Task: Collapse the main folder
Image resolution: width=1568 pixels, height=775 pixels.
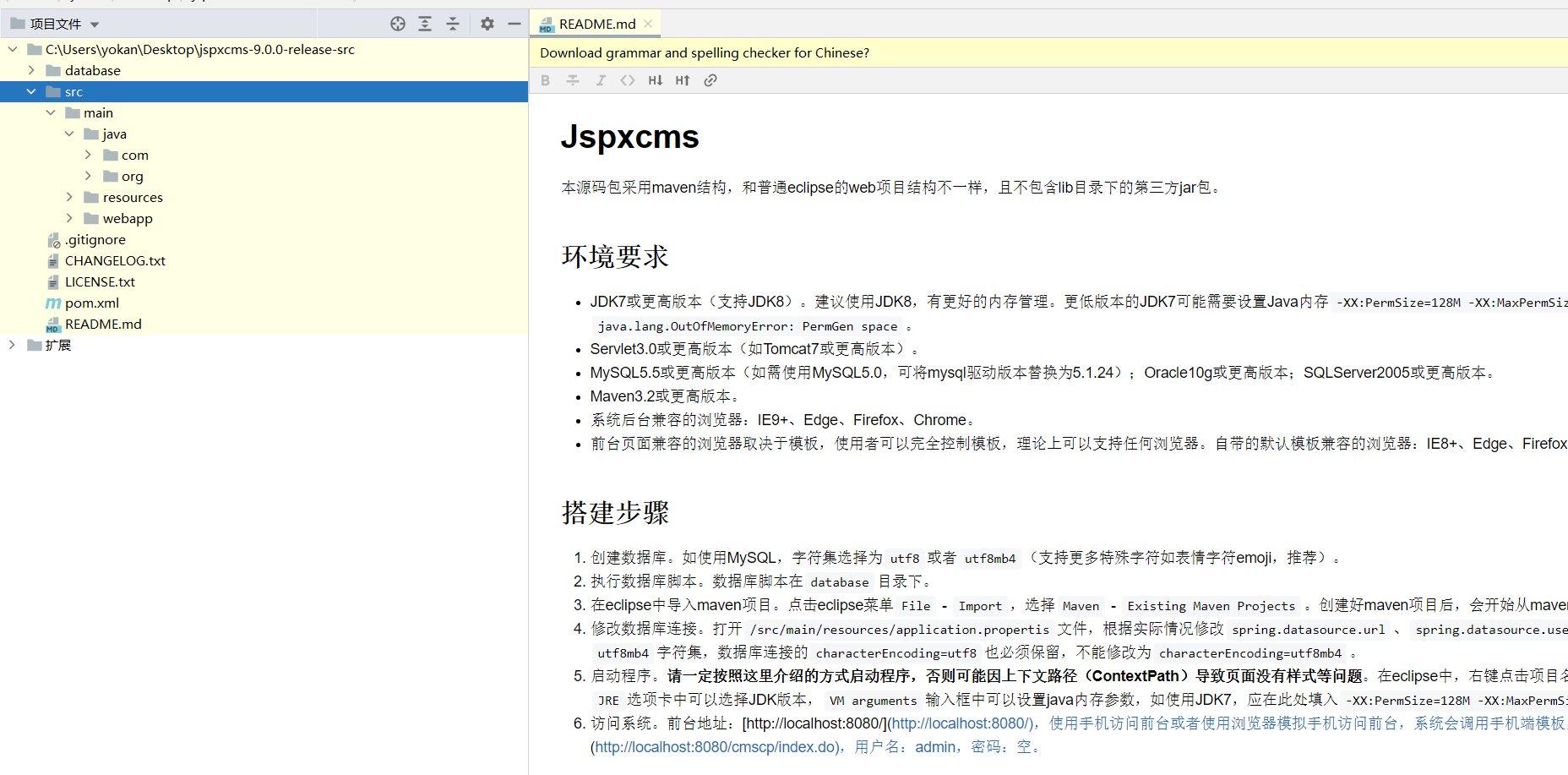Action: 51,112
